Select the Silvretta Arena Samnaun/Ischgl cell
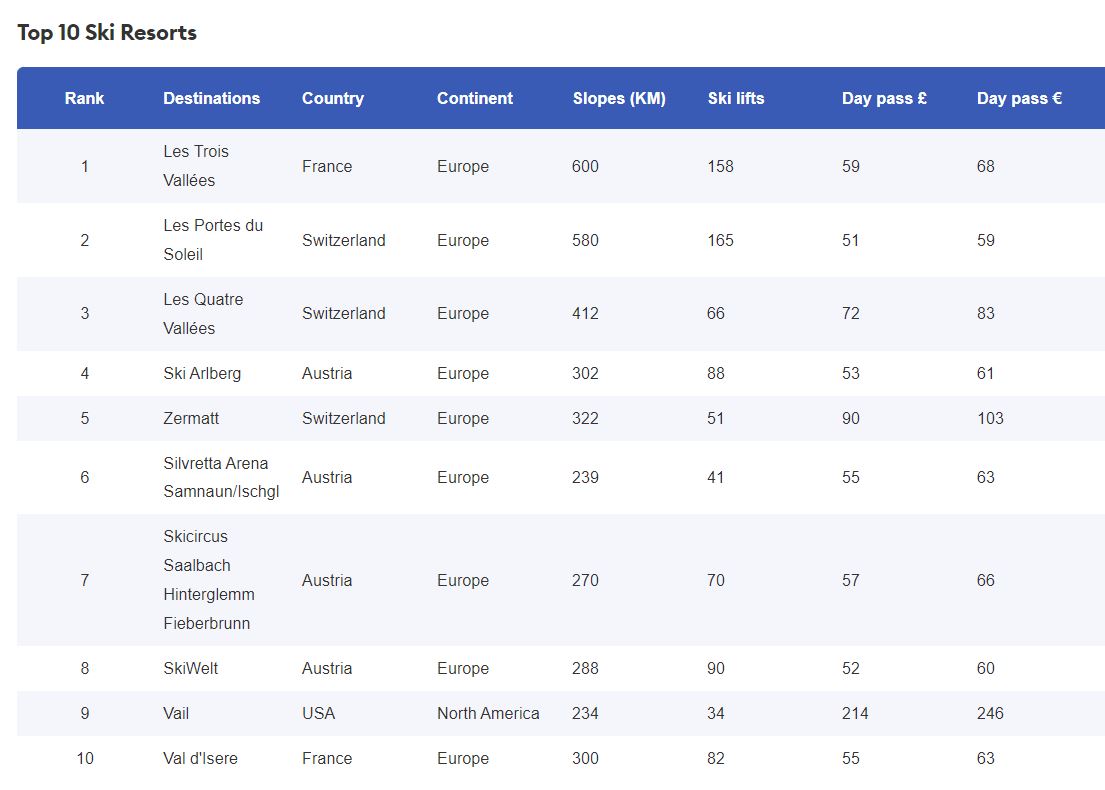Viewport: 1105px width, 790px height. coord(221,477)
